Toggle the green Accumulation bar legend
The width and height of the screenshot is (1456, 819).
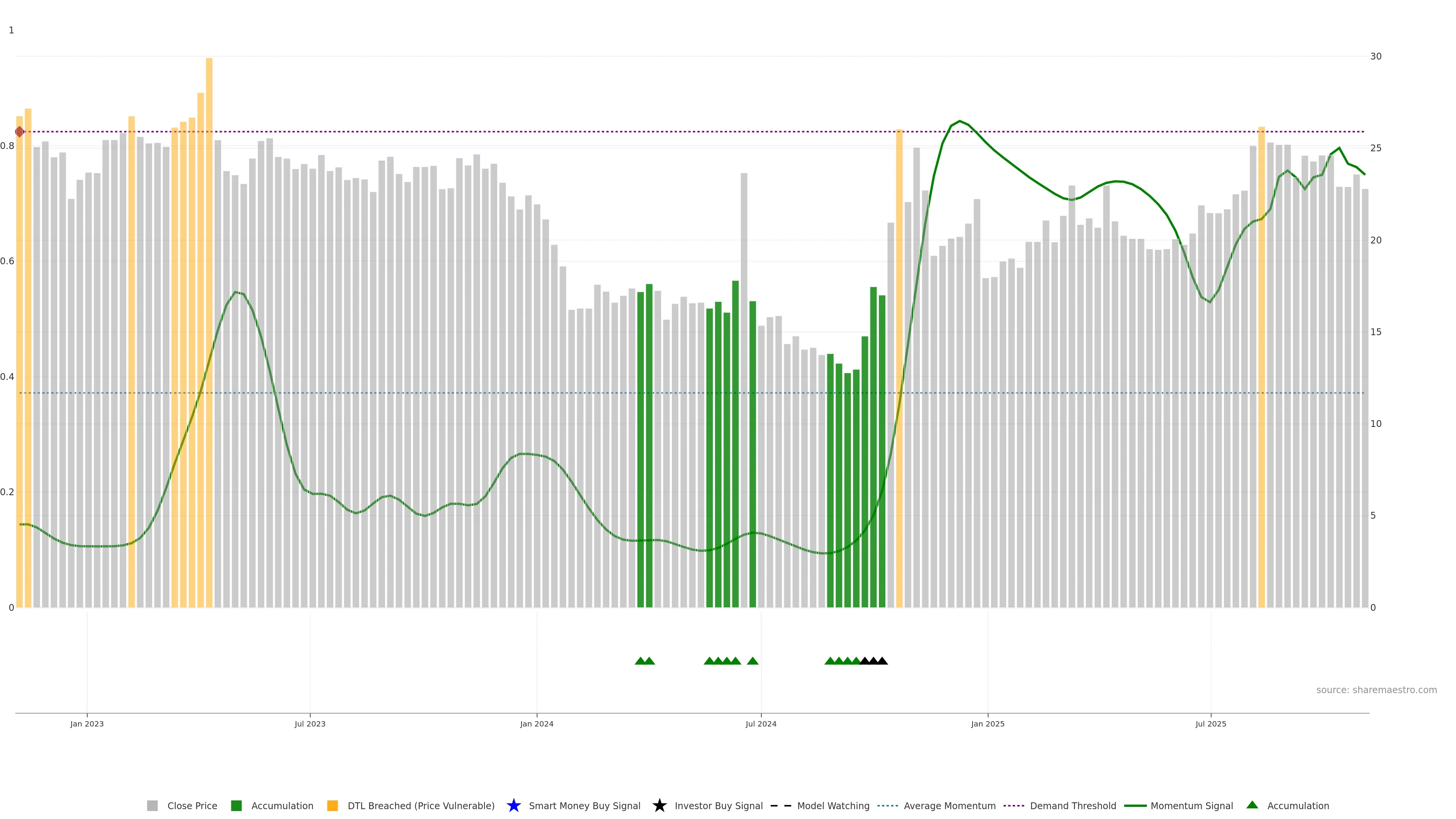(x=236, y=805)
